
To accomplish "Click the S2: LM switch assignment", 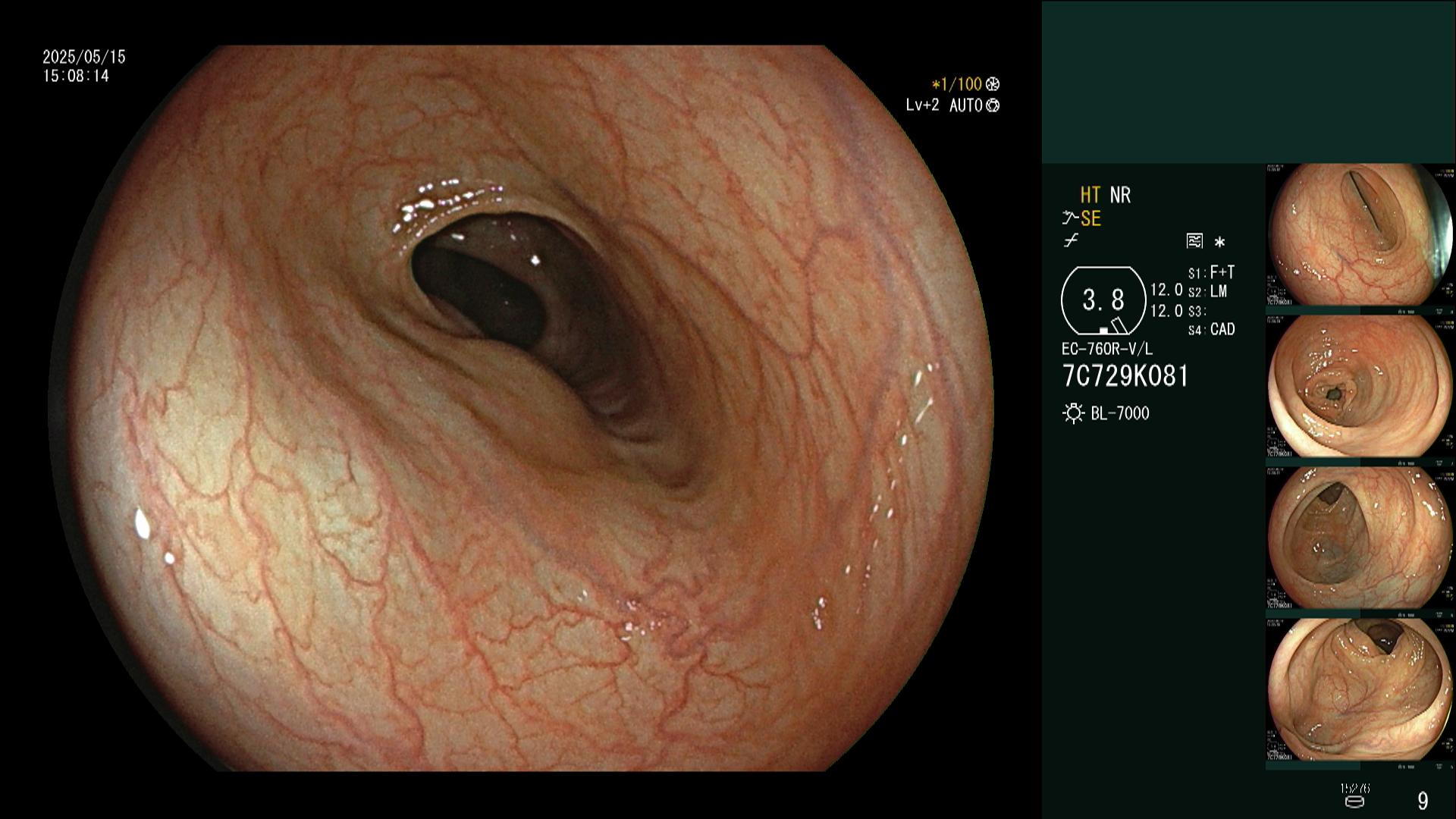I will (x=1207, y=292).
